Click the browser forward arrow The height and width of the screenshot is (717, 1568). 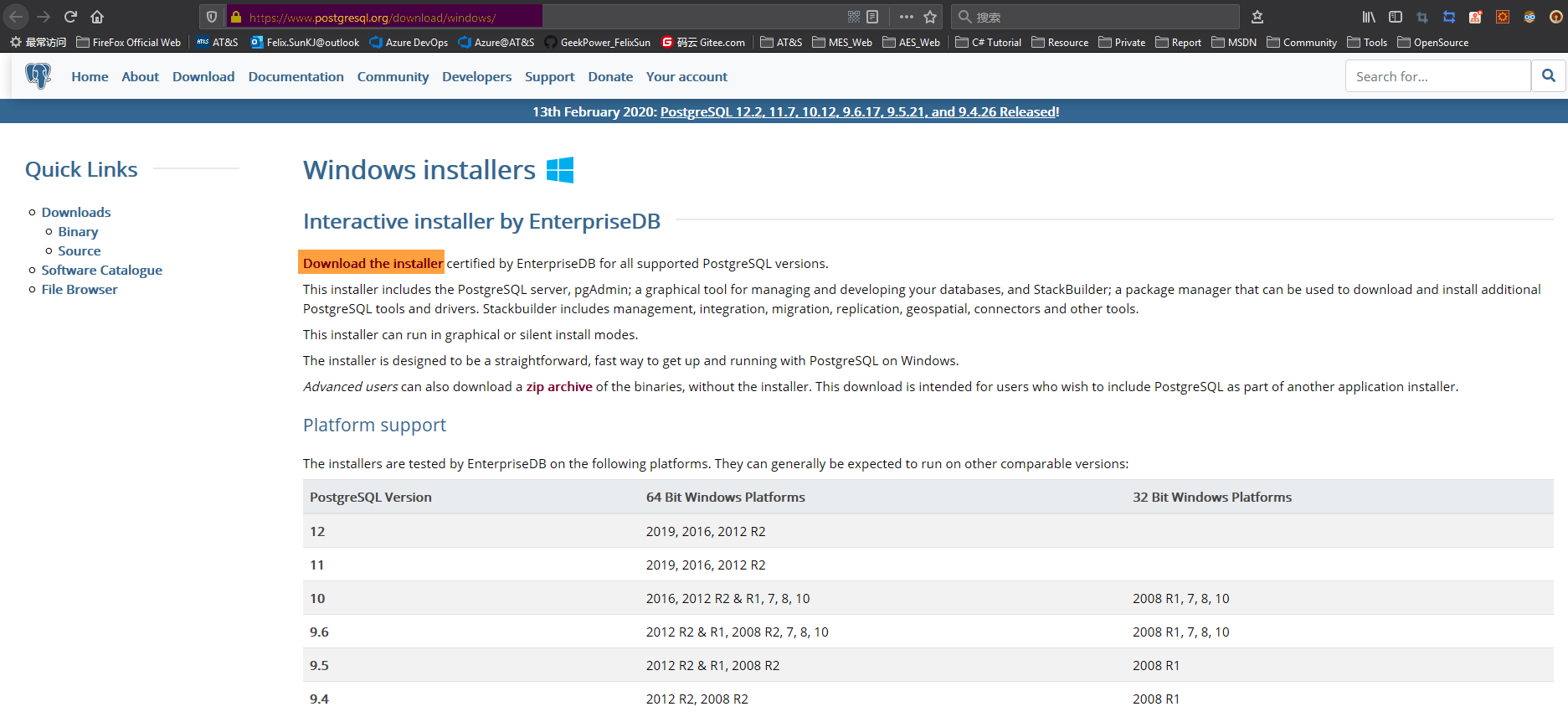pyautogui.click(x=44, y=17)
